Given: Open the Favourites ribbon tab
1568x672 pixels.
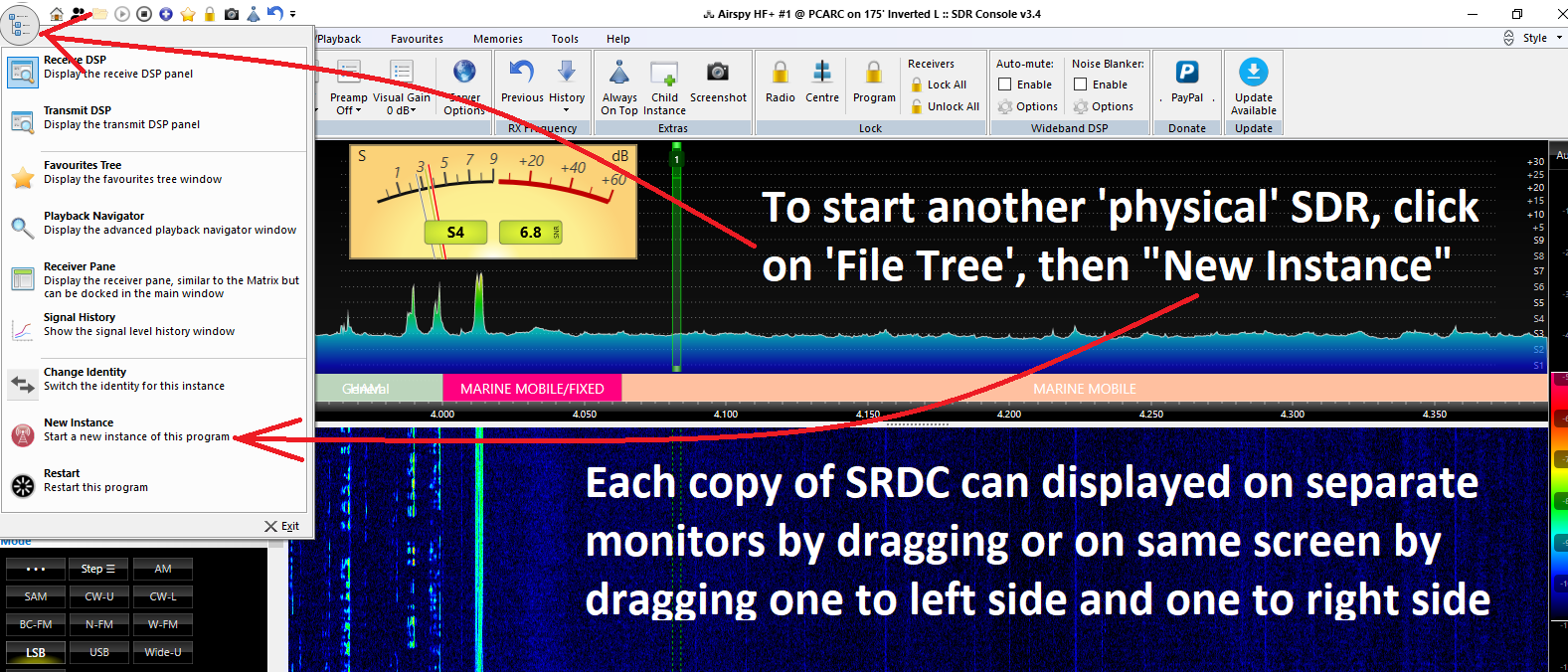Looking at the screenshot, I should coord(417,39).
